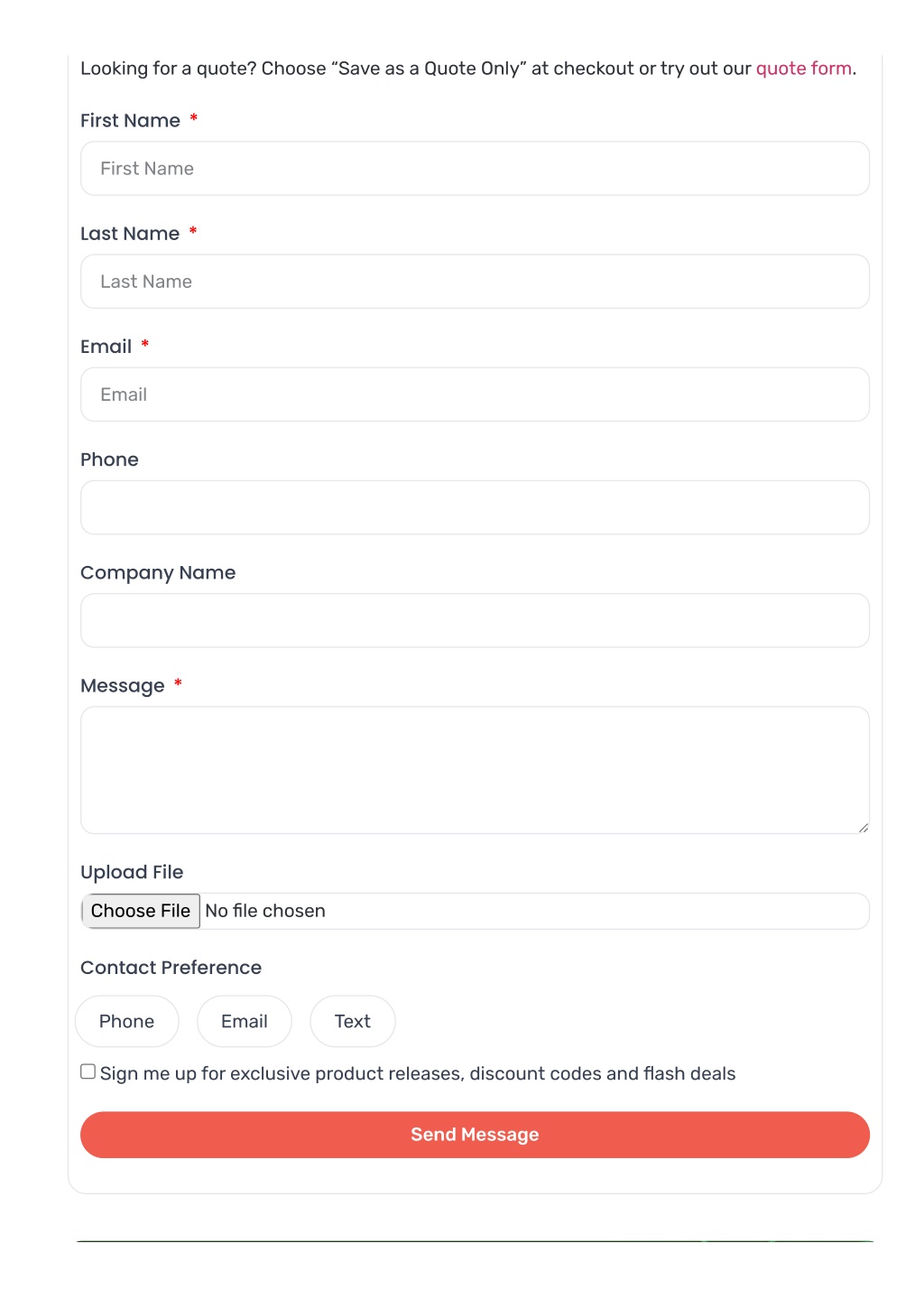Click the Message field label
This screenshot has width=924, height=1308.
123,686
